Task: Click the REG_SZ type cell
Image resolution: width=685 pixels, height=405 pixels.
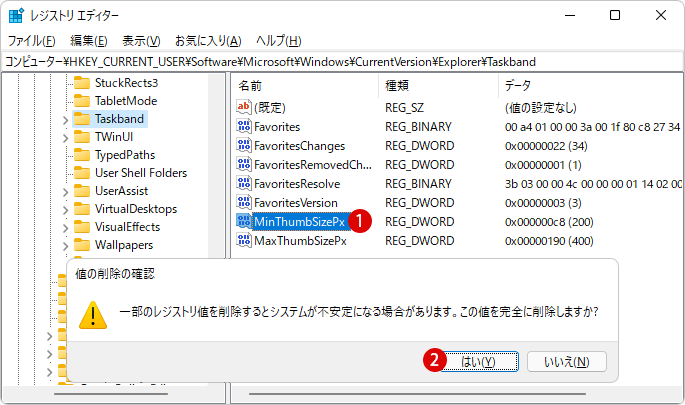Action: click(x=404, y=107)
